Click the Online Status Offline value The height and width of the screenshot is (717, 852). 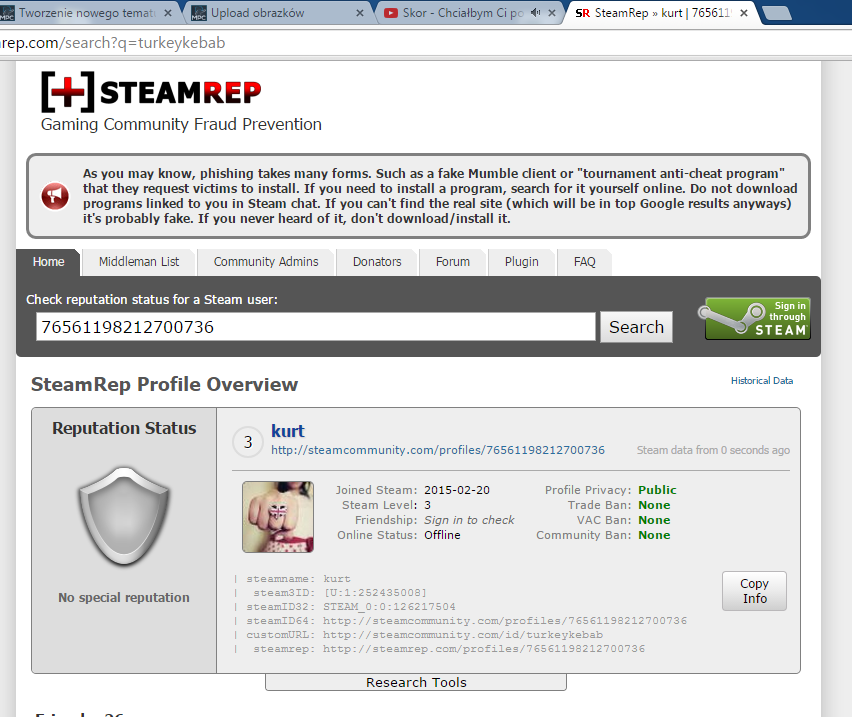click(442, 535)
